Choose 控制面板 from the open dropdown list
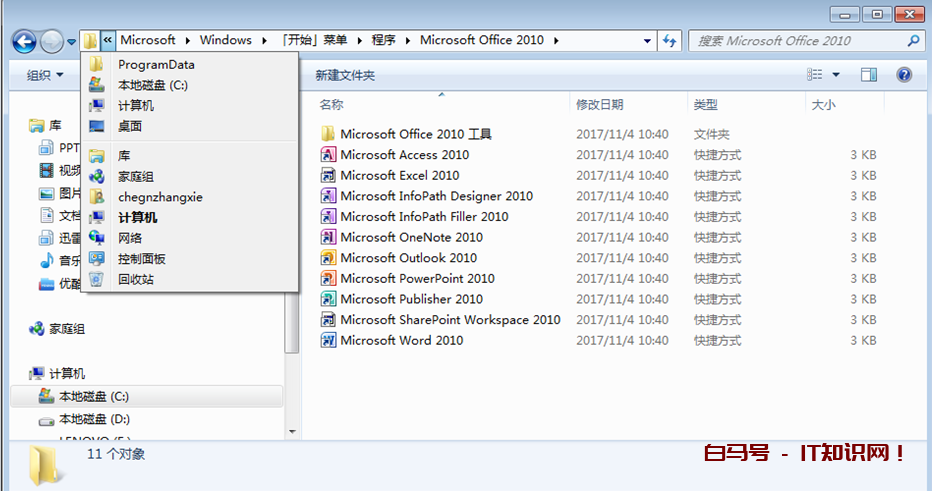 (x=141, y=259)
